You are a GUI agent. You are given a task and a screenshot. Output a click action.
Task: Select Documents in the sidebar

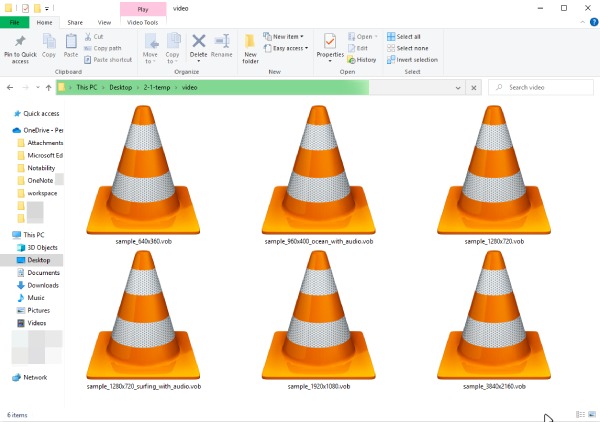coord(39,273)
